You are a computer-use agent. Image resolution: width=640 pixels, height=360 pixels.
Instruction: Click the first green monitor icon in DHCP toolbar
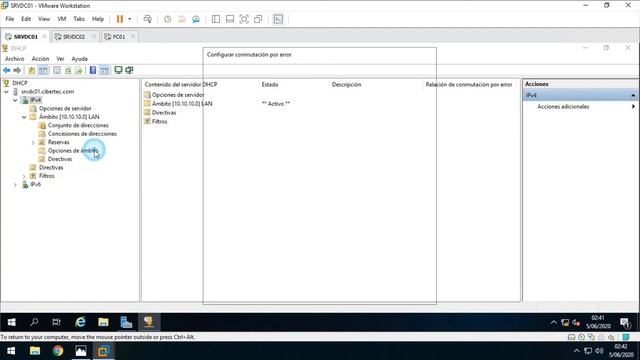pos(118,70)
